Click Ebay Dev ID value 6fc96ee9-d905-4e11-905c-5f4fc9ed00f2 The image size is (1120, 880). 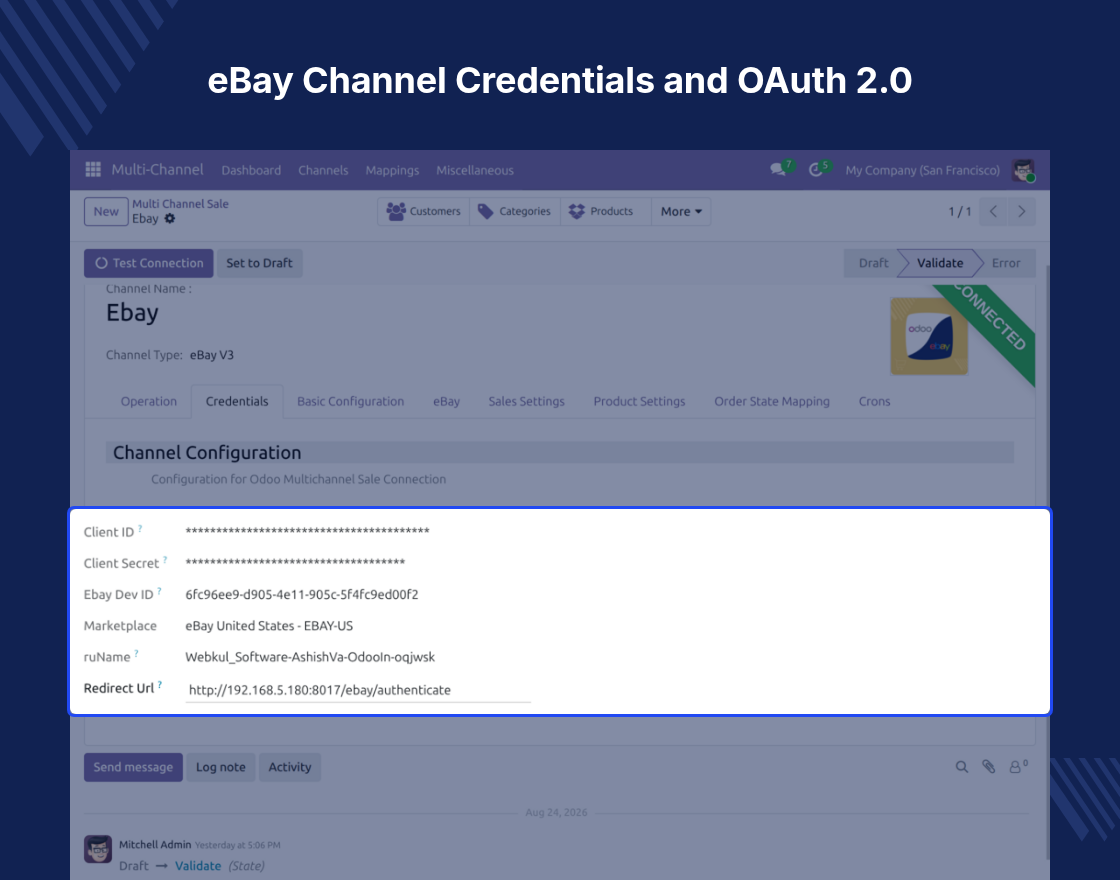click(x=301, y=594)
